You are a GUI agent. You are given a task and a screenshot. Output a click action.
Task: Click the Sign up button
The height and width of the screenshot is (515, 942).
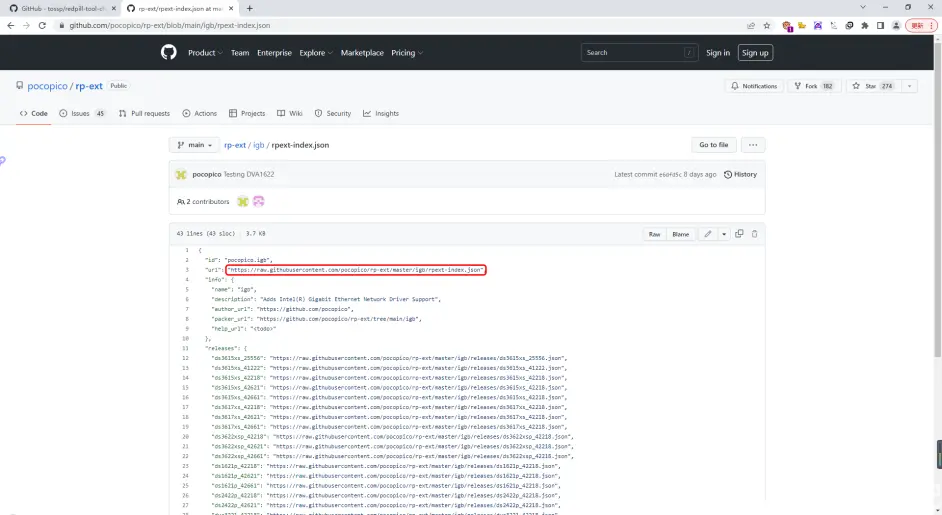(x=755, y=53)
